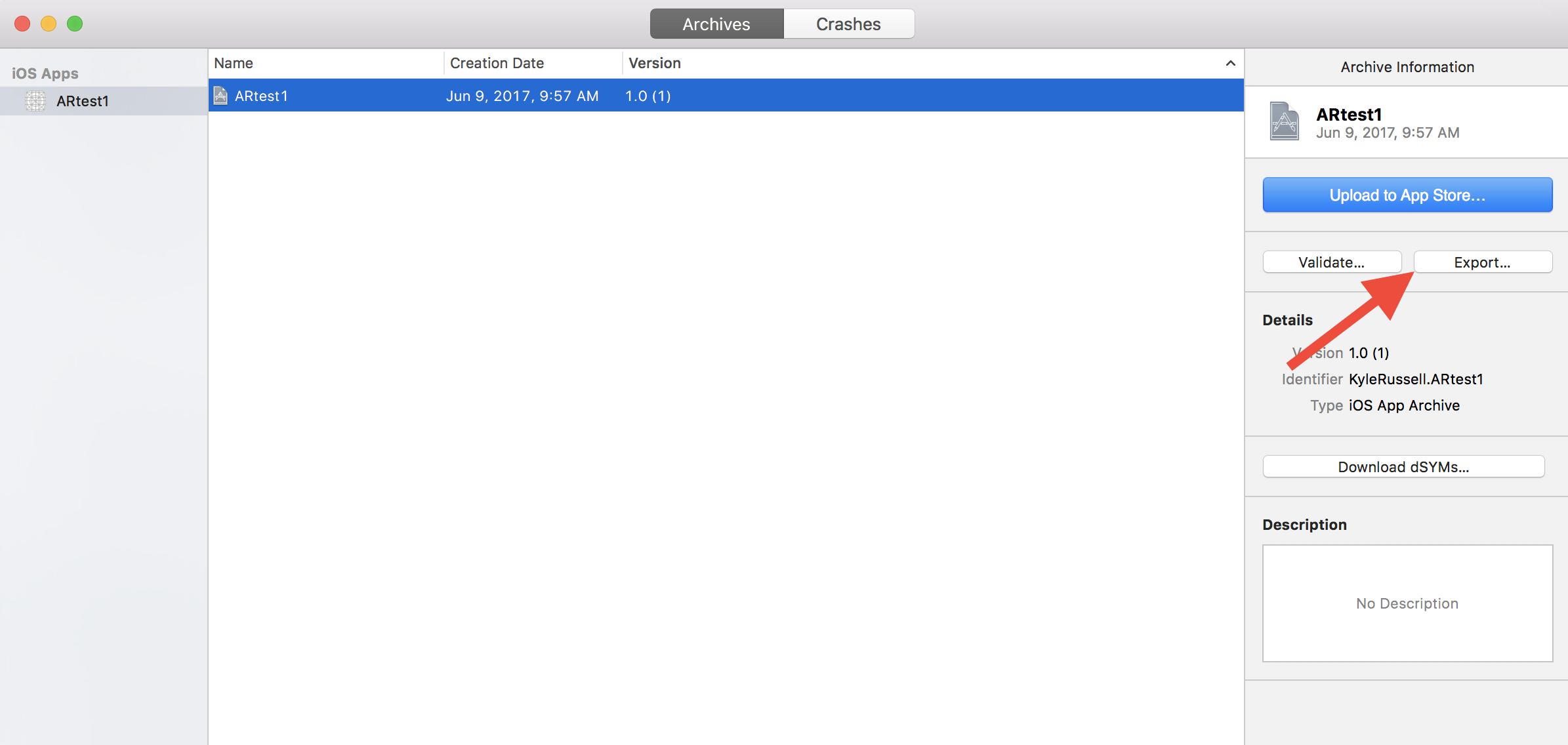The image size is (1568, 745).
Task: Click the large archive icon in info panel
Action: coord(1284,121)
